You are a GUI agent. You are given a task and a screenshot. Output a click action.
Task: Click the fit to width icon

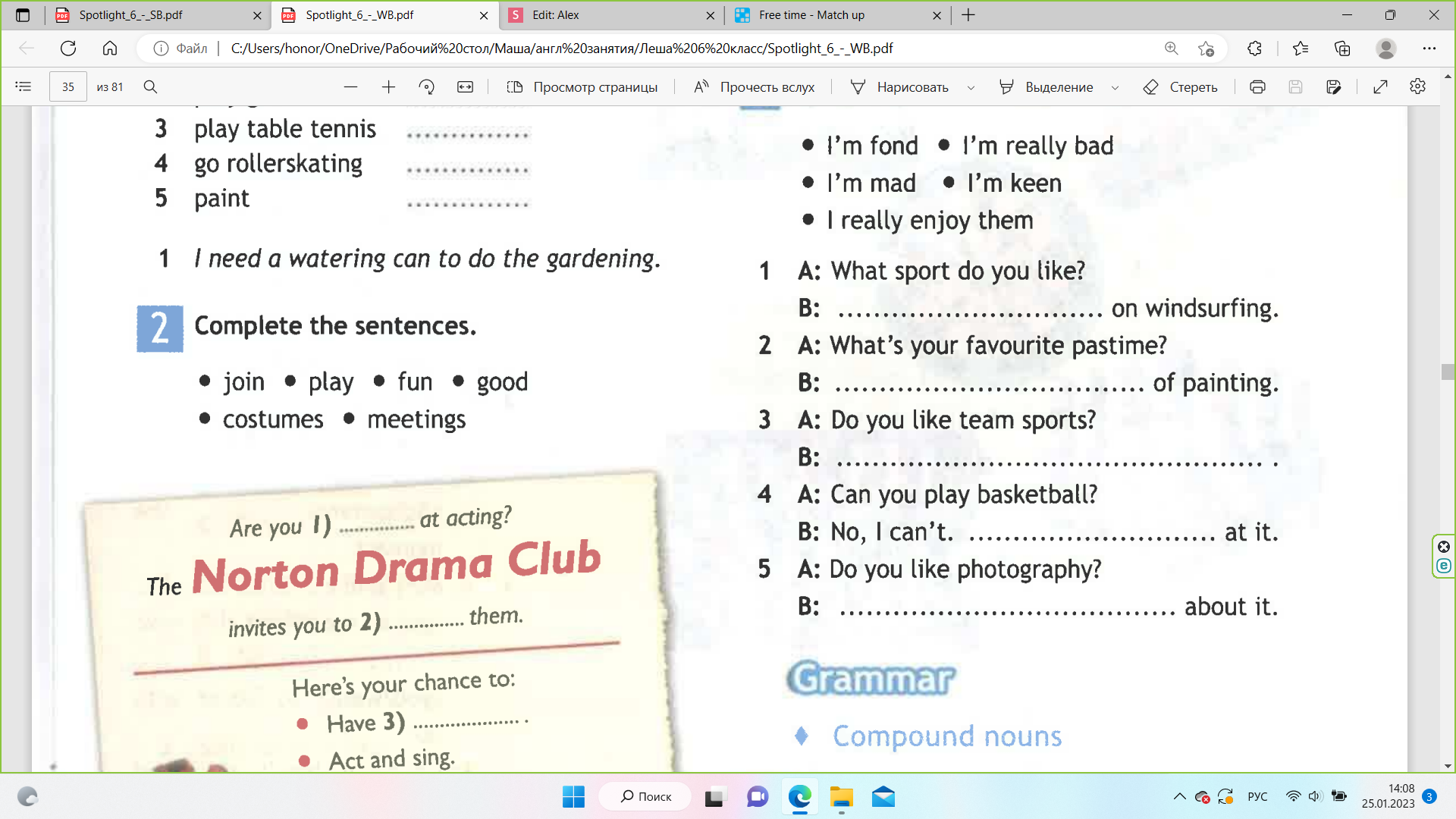point(465,87)
